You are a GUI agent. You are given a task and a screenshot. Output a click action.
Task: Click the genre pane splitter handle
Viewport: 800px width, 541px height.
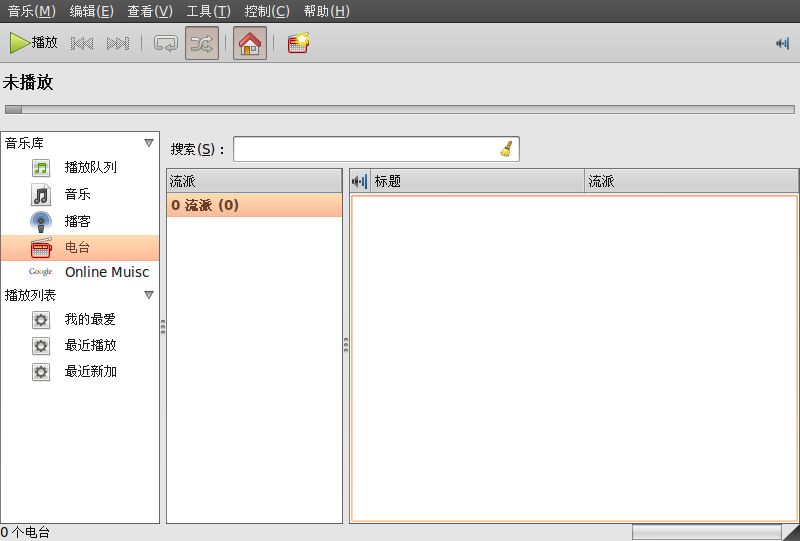click(346, 345)
